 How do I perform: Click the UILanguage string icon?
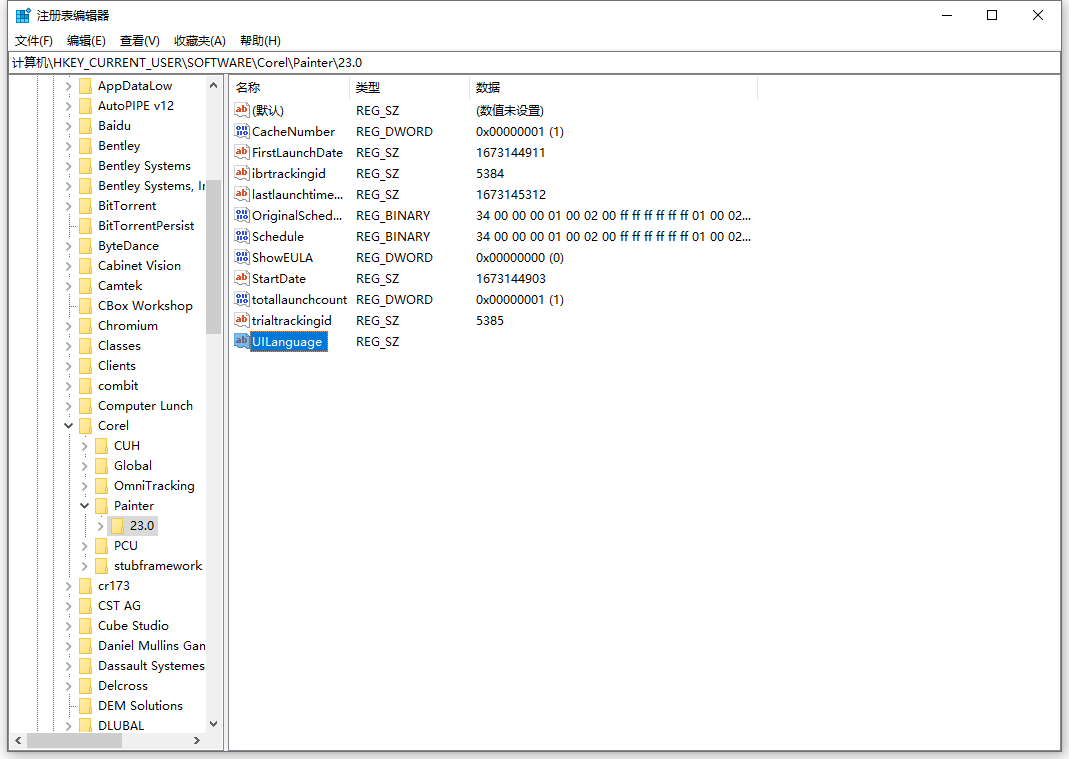(x=241, y=341)
